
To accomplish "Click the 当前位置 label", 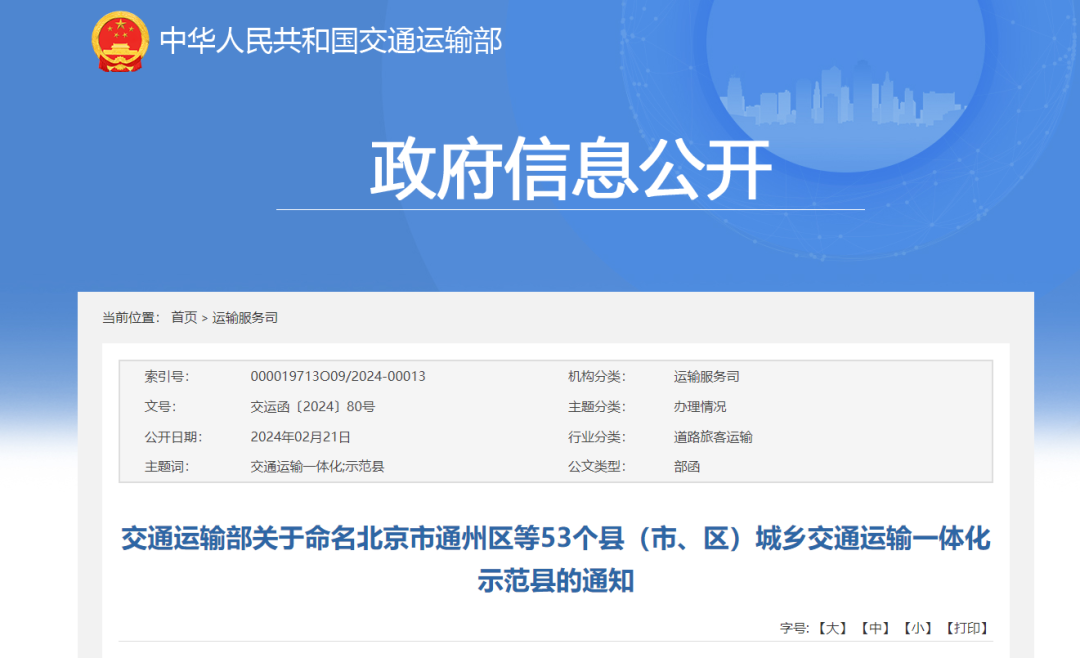I will click(x=130, y=317).
